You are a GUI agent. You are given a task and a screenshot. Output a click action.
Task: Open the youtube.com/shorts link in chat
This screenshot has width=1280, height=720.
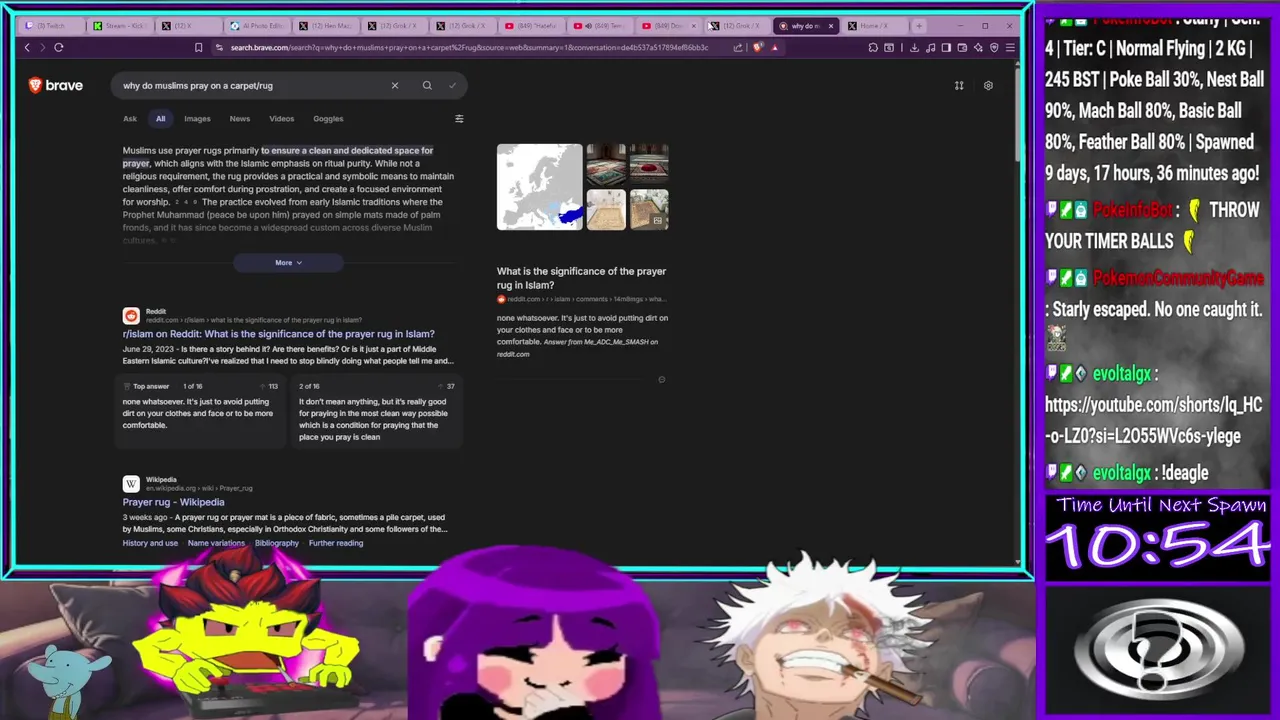tap(1154, 420)
